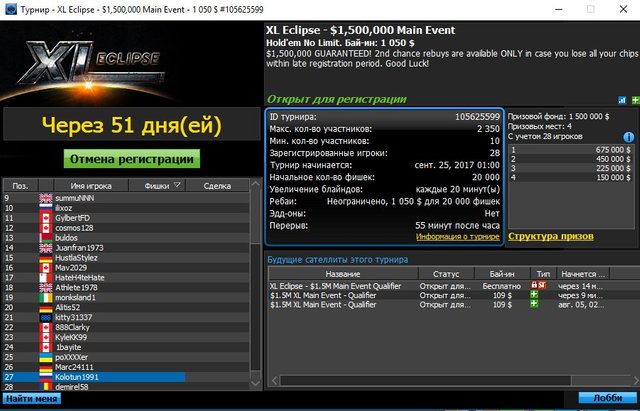Click the green Отмена регистрации button
640x411 pixels.
point(132,159)
